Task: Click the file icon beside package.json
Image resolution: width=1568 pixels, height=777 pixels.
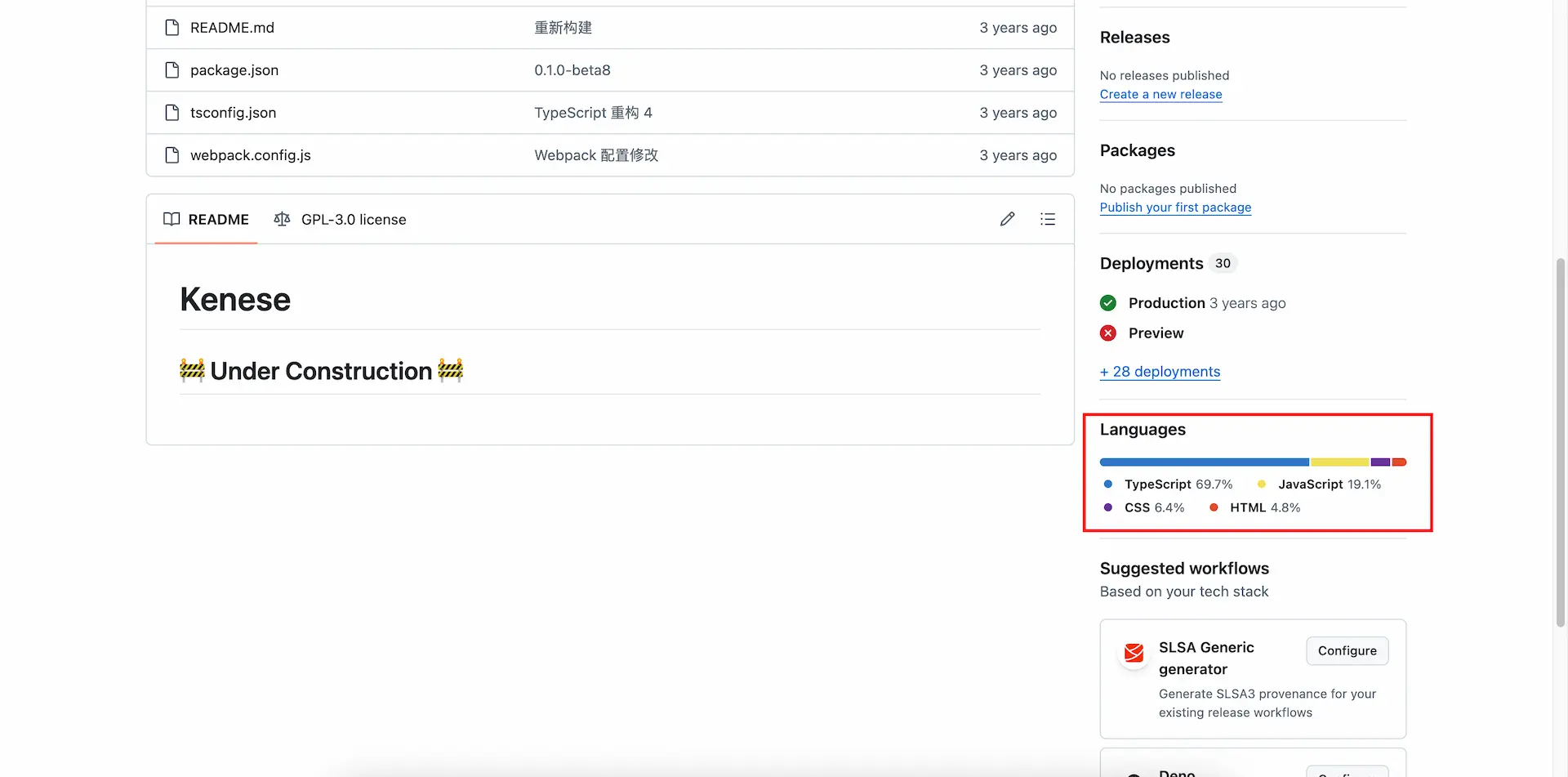Action: pos(171,70)
